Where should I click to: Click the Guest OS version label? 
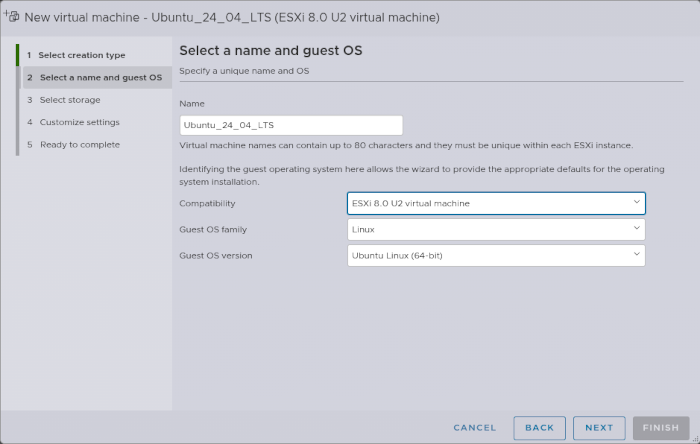pyautogui.click(x=215, y=255)
